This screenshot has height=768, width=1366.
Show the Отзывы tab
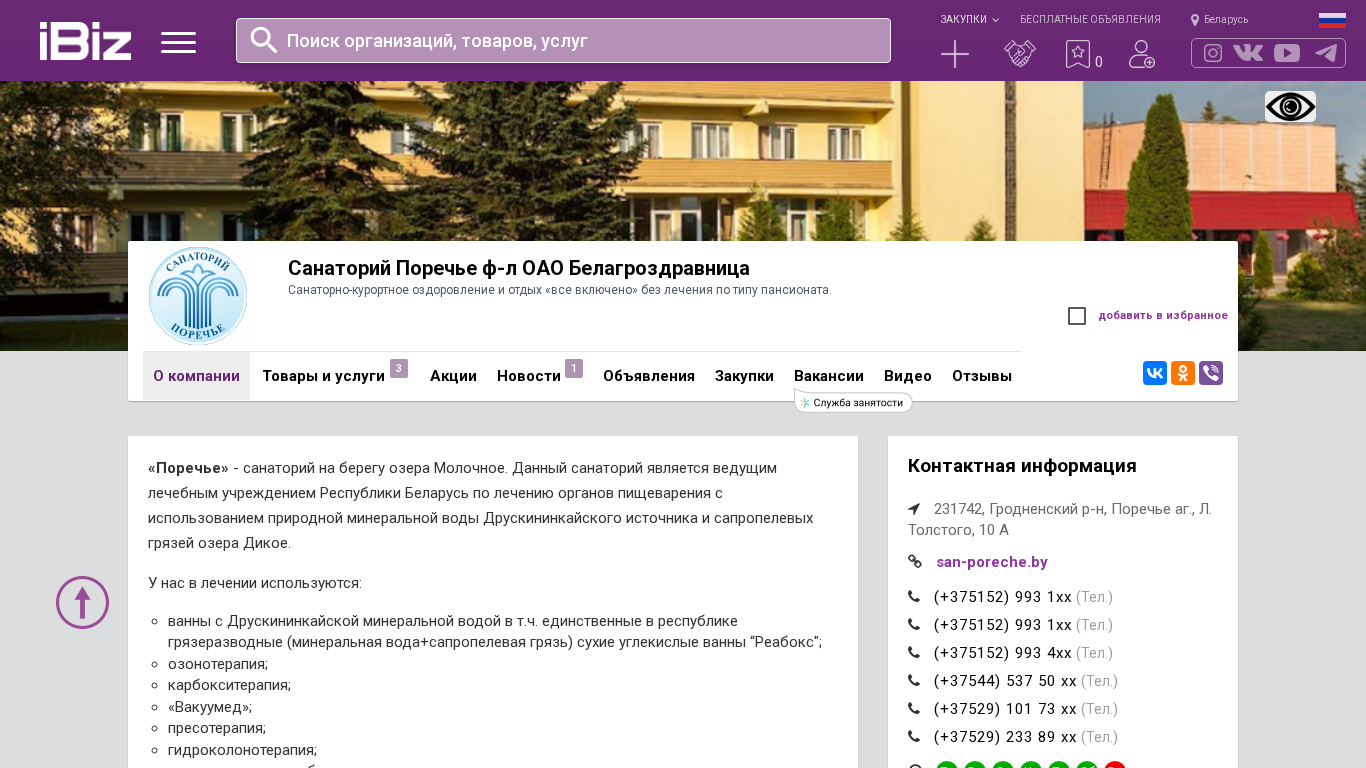coord(982,376)
